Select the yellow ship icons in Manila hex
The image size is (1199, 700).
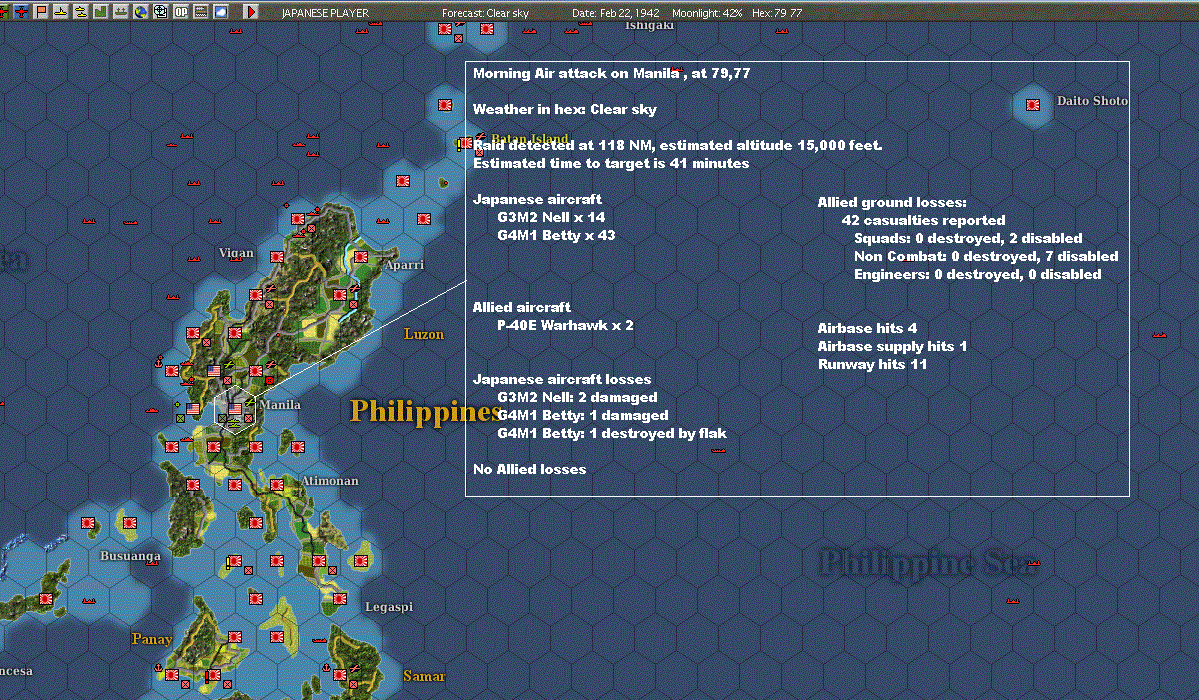(234, 422)
